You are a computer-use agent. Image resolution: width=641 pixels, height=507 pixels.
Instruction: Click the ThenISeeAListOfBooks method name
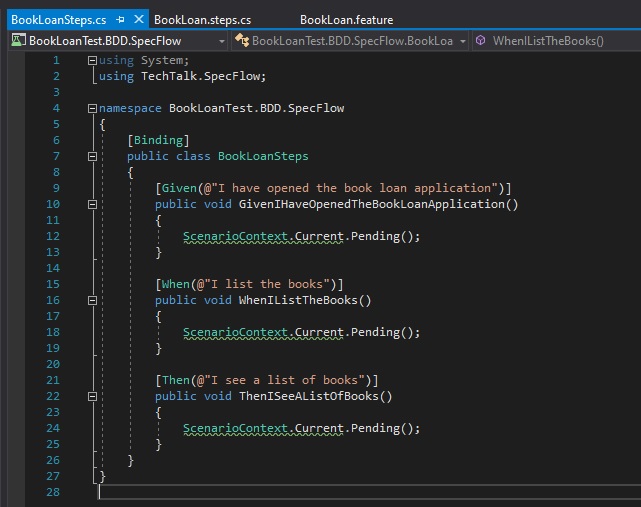(x=309, y=396)
